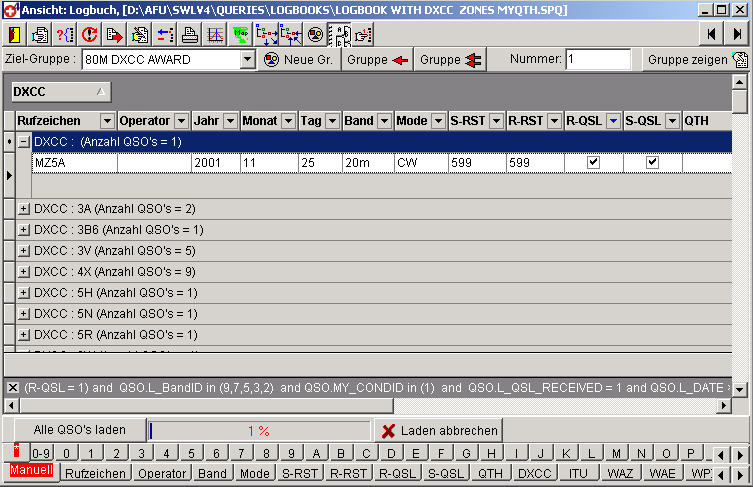Click the Laden abbrechen button
The image size is (753, 487).
(438, 430)
